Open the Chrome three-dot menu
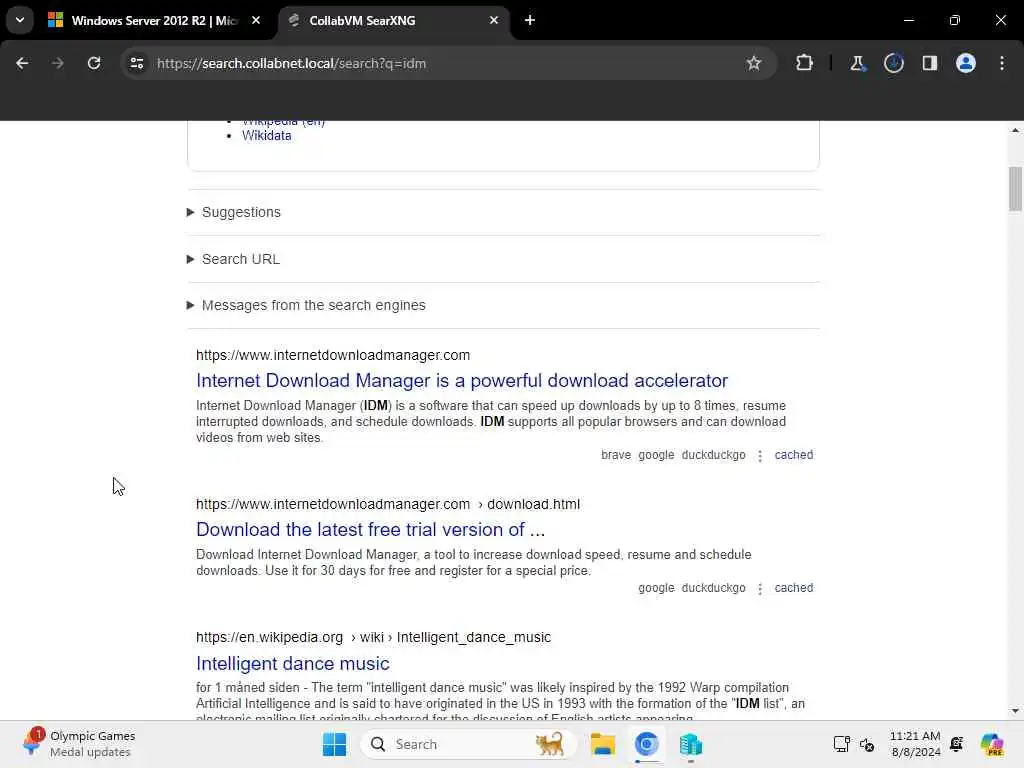The image size is (1024, 768). (1002, 63)
